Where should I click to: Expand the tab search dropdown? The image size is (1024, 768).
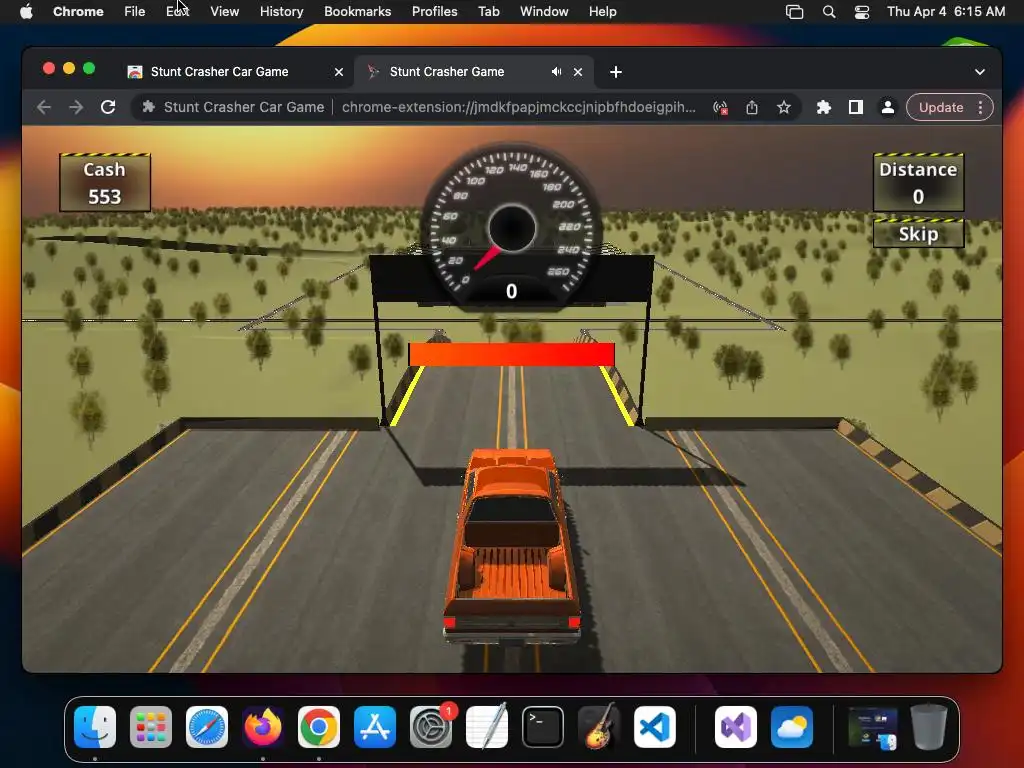(980, 72)
